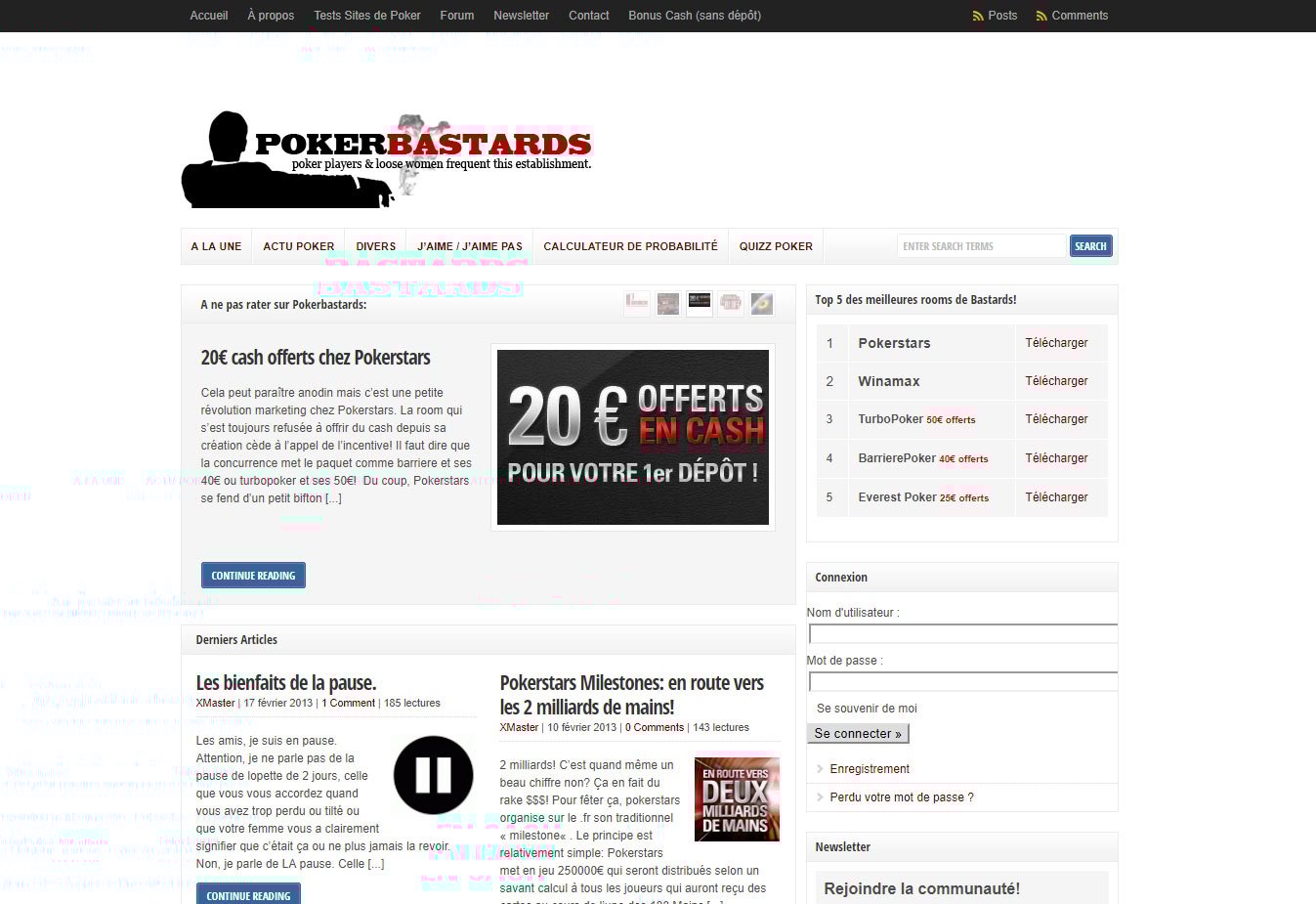Image resolution: width=1316 pixels, height=904 pixels.
Task: Click 'Rejoindre la communauté!' newsletter heading
Action: (x=921, y=888)
